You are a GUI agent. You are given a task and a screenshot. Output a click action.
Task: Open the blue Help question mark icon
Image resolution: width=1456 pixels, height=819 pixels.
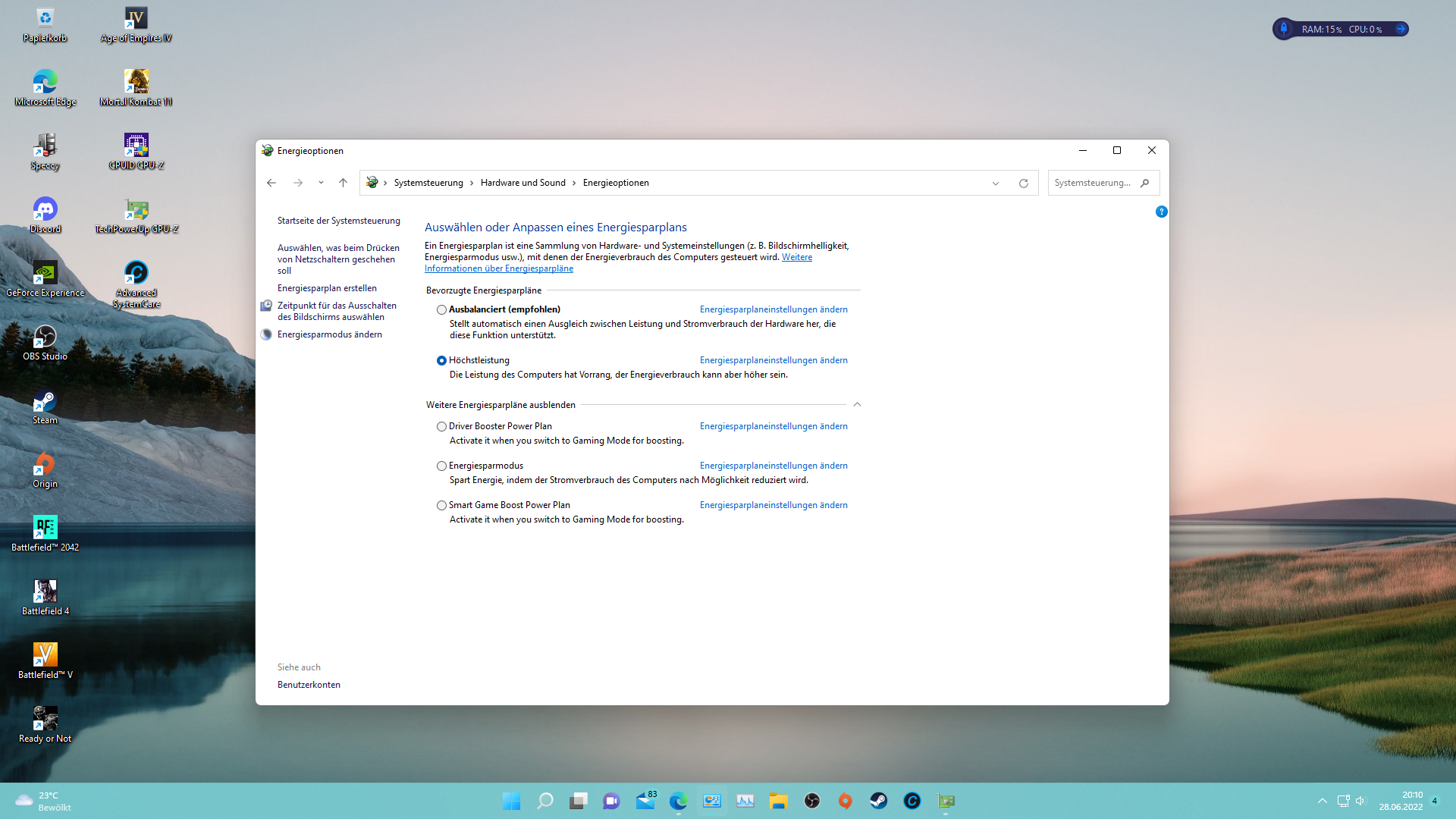point(1161,212)
